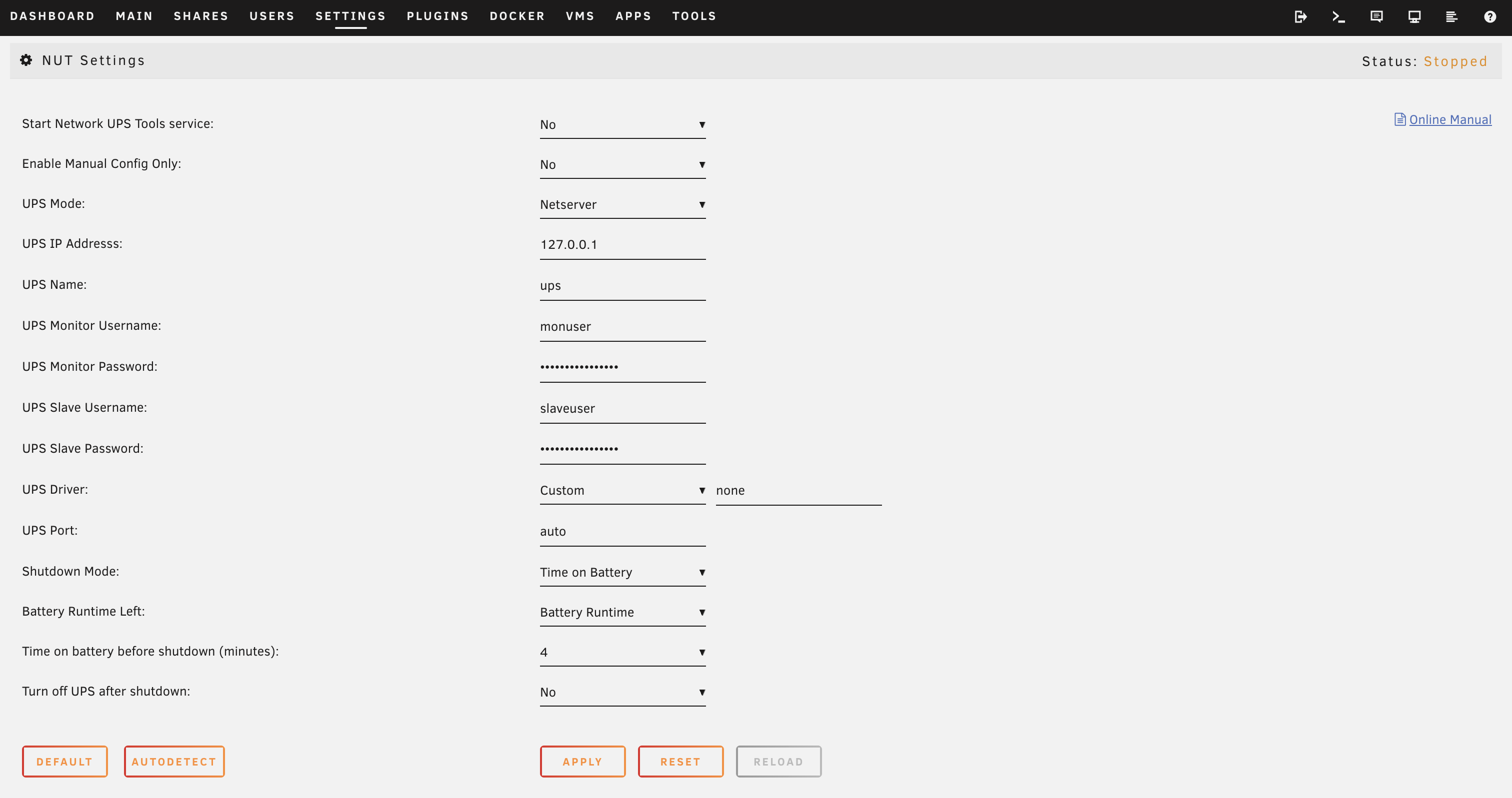Viewport: 1512px width, 798px height.
Task: Click the logout icon in top bar
Action: tap(1300, 16)
